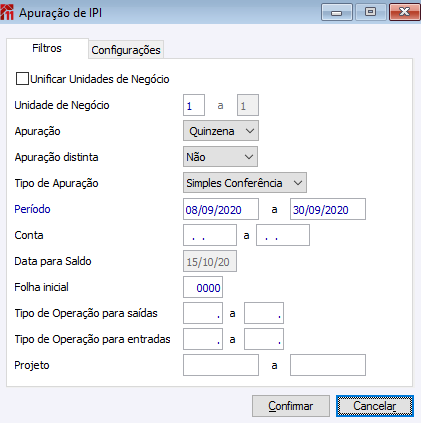The width and height of the screenshot is (421, 423).
Task: Click the Unidade de Negócio label
Action: [62, 105]
